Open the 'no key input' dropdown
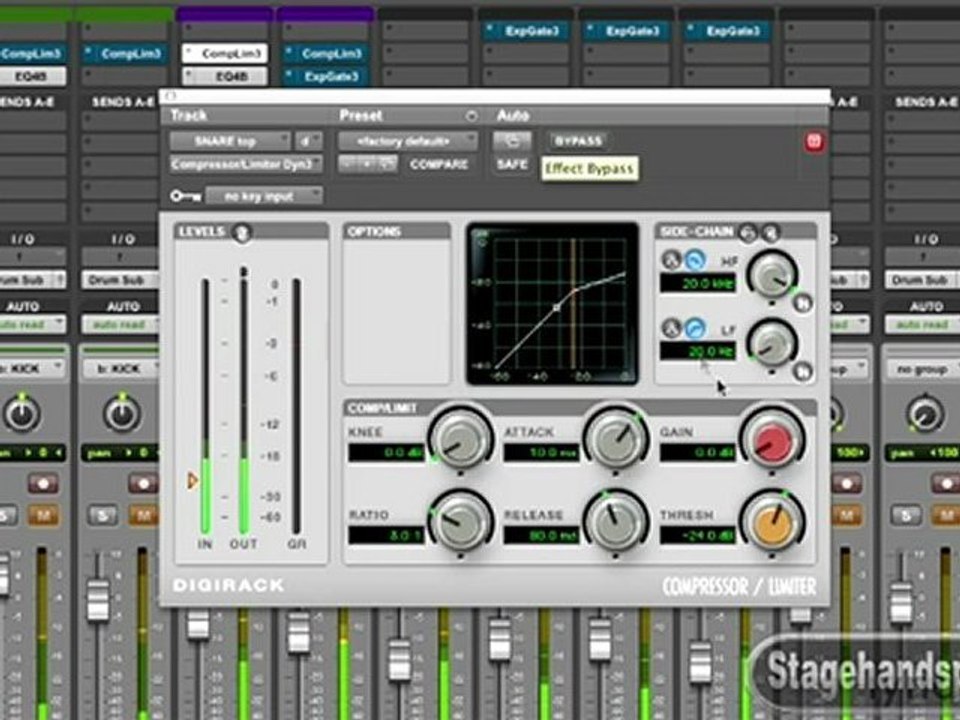The width and height of the screenshot is (960, 720). [264, 196]
